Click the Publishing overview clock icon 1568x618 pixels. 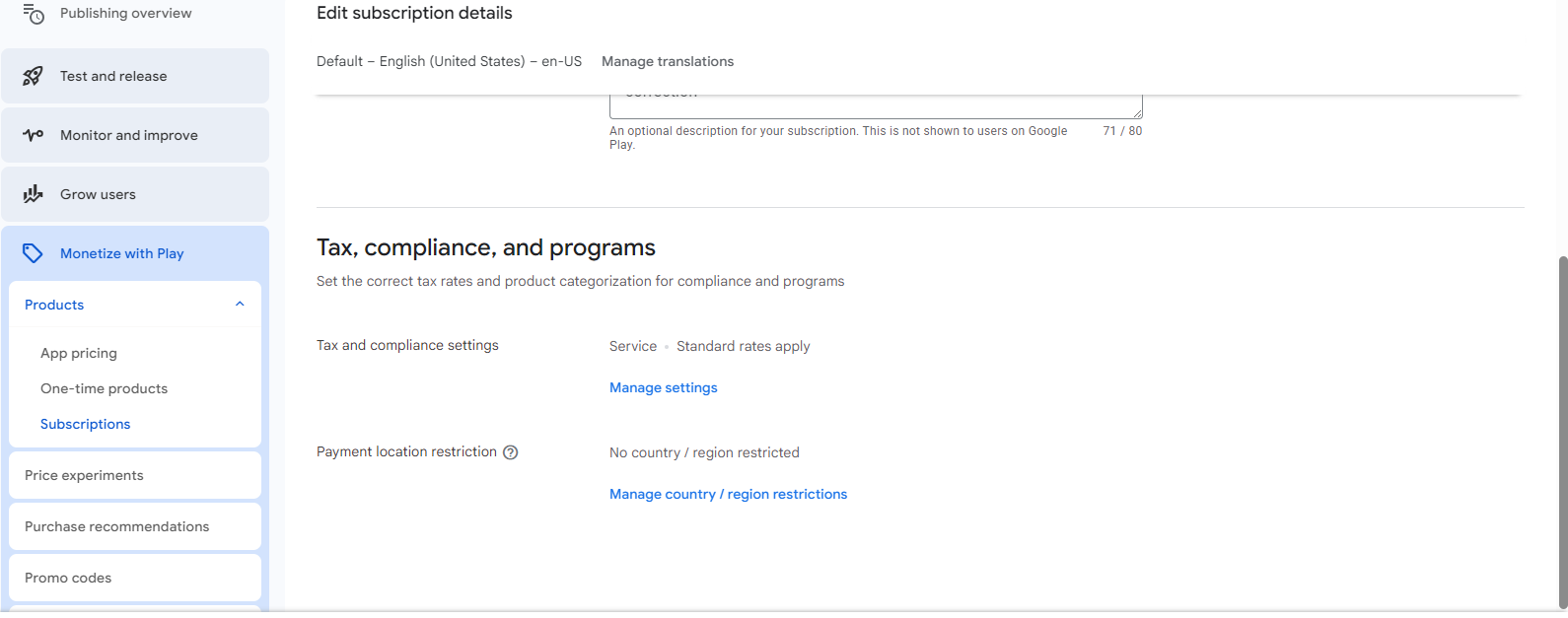click(34, 14)
